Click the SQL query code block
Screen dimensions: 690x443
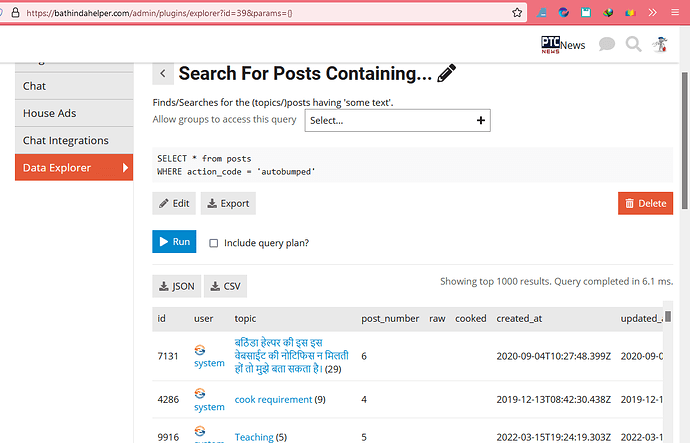click(412, 165)
